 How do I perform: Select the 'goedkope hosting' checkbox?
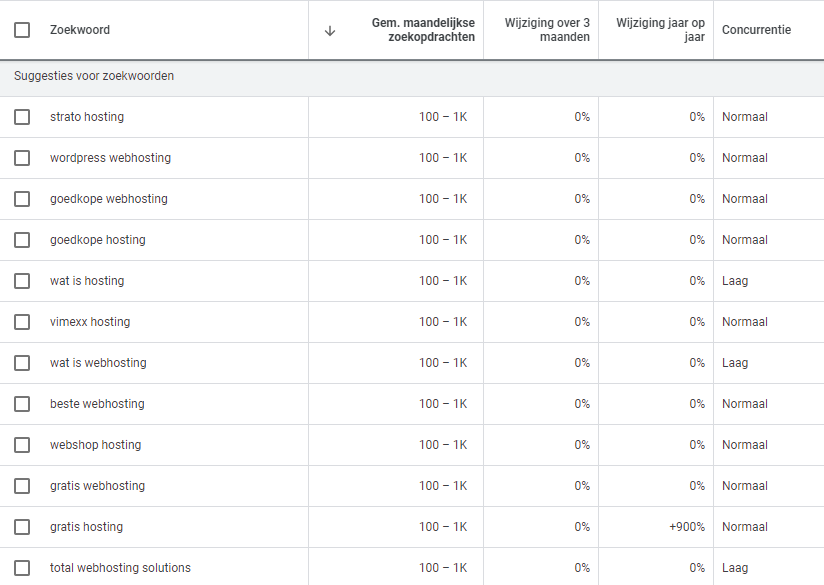[x=22, y=240]
